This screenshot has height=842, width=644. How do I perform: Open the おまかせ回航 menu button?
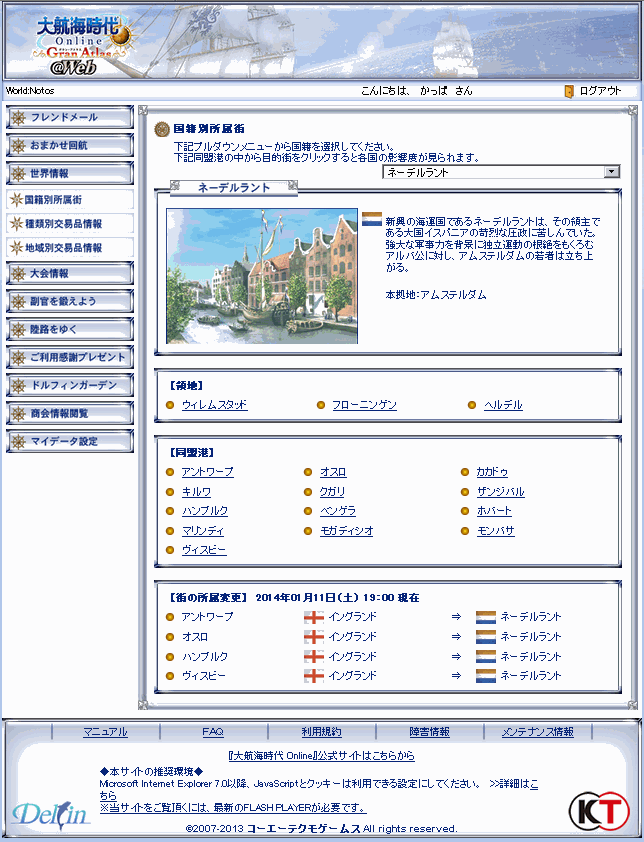[70, 145]
